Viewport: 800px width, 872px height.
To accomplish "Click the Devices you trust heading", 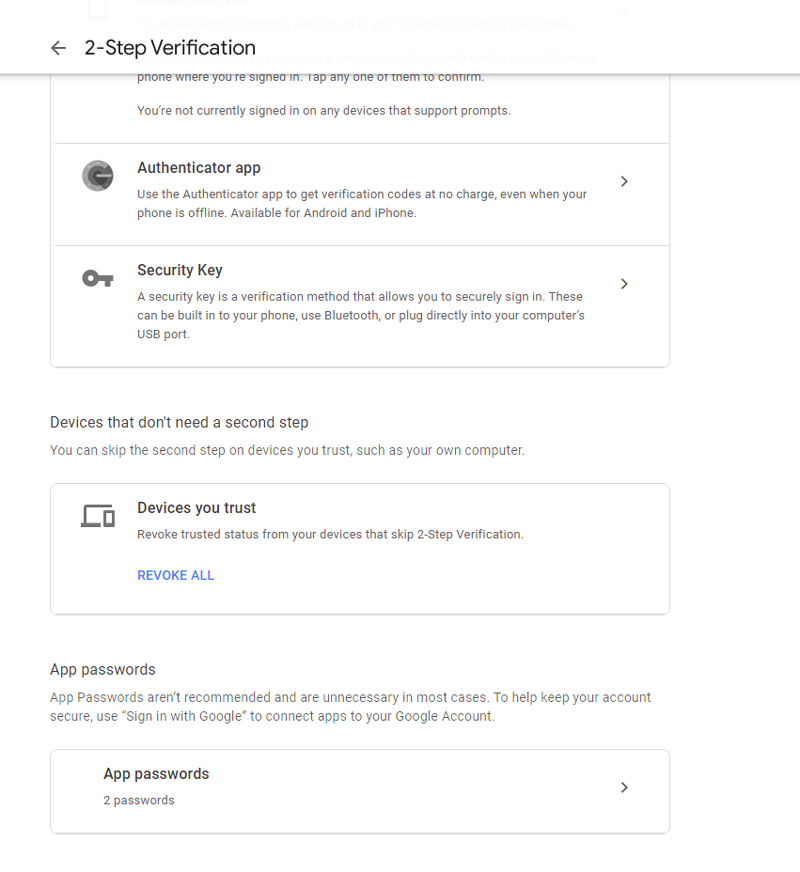I will tap(197, 508).
